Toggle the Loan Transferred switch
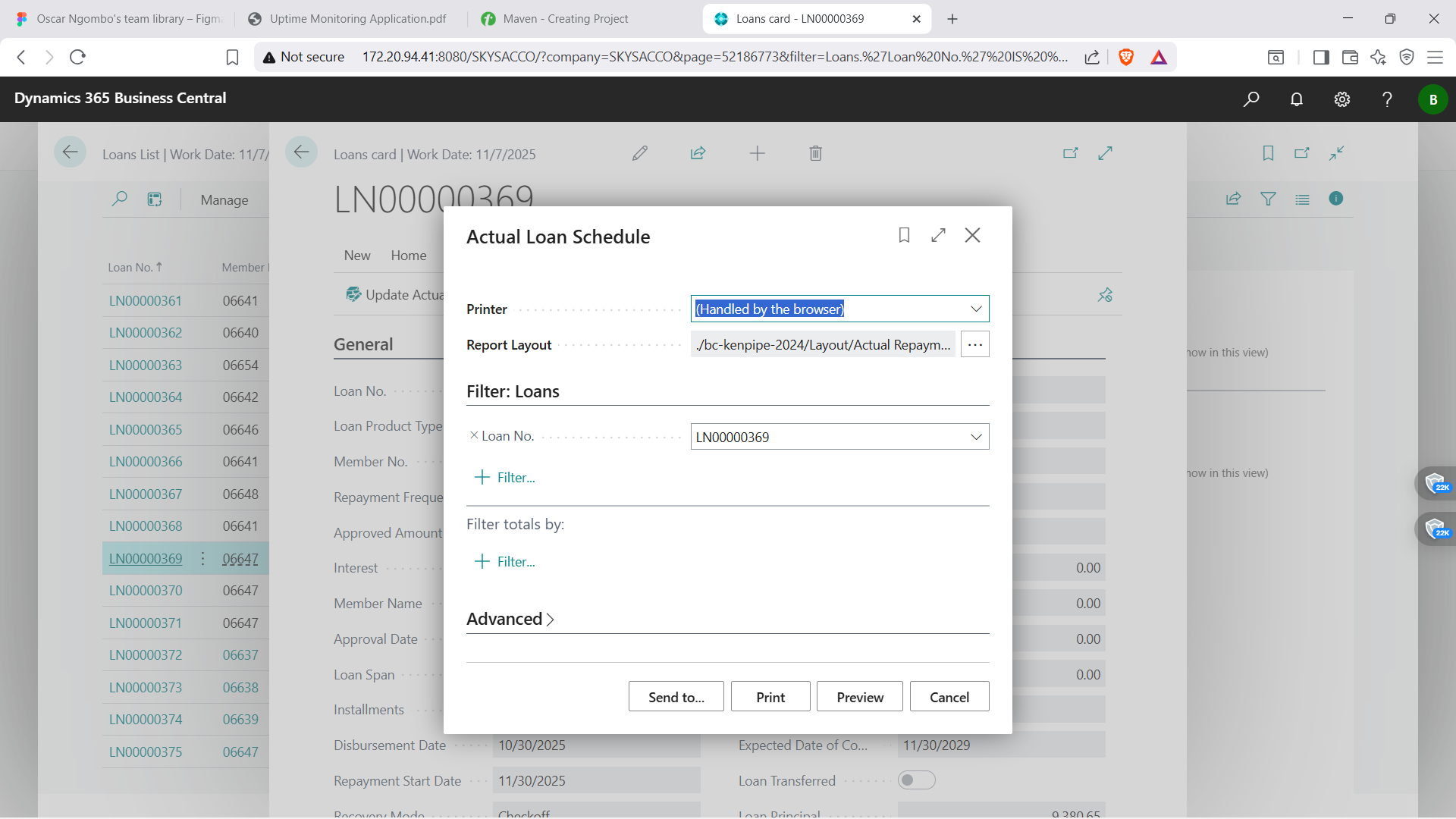Screen dimensions: 1456x819 click(916, 780)
